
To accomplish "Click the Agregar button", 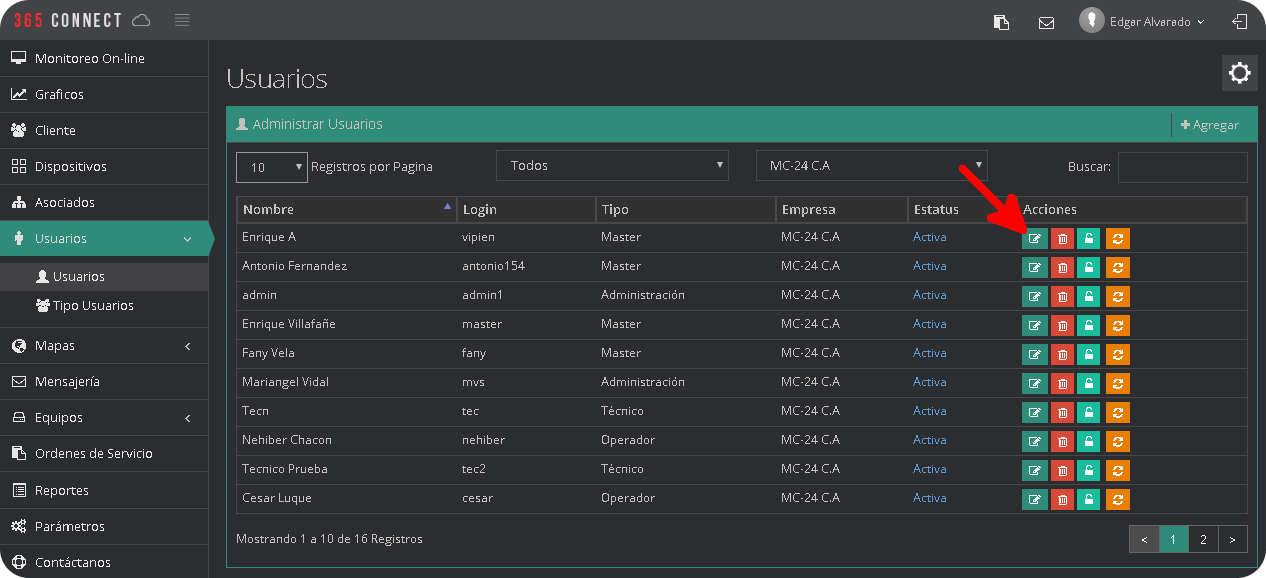I will pos(1210,125).
